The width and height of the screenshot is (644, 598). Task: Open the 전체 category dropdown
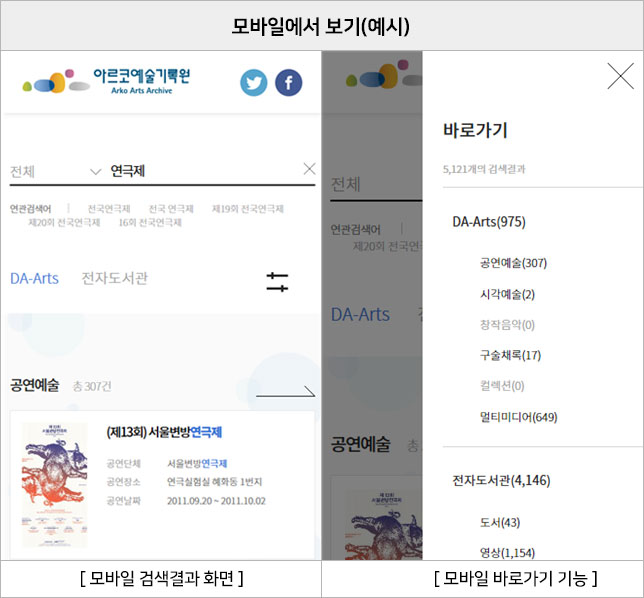55,171
